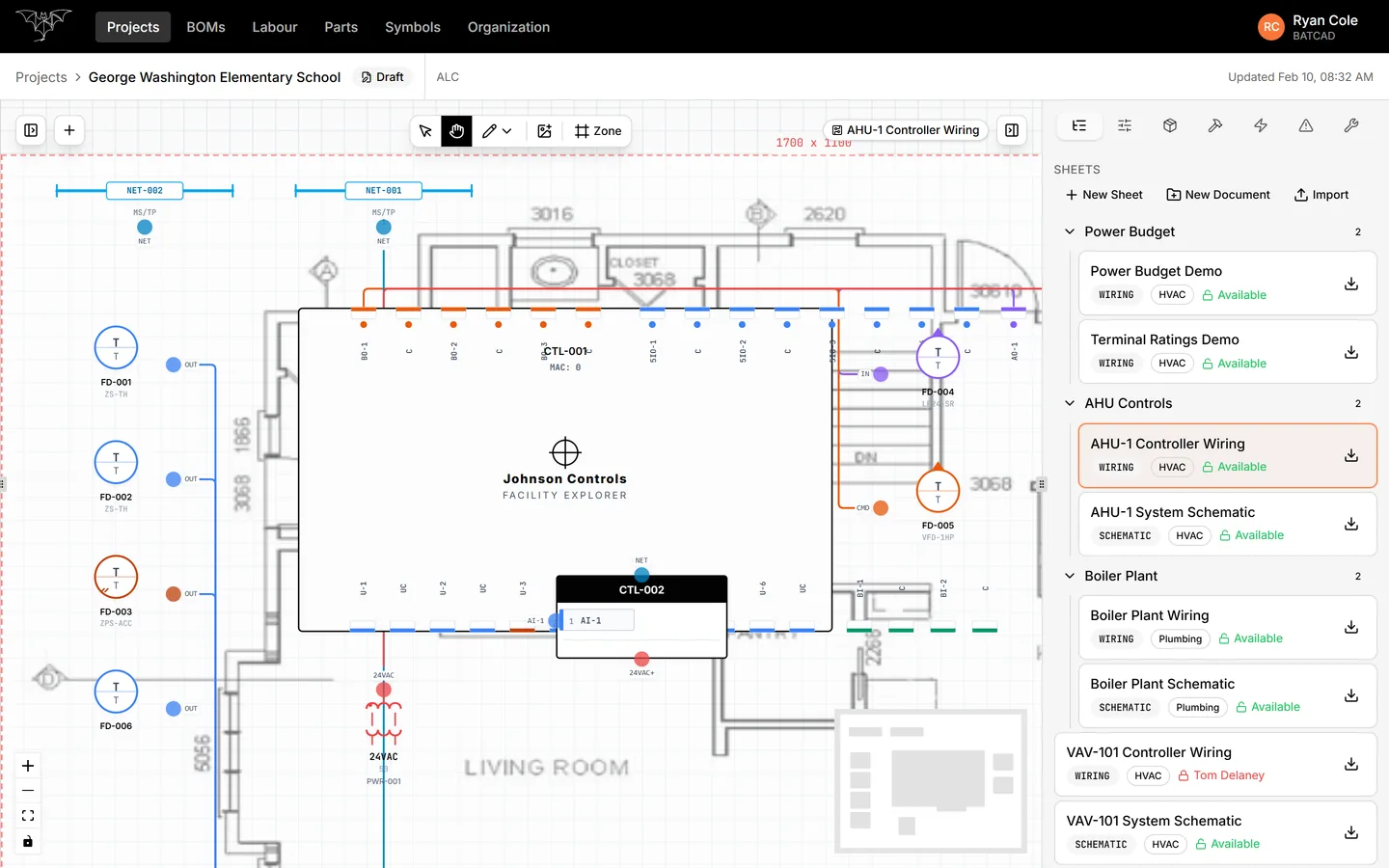This screenshot has width=1389, height=868.
Task: Fit the drawing to view
Action: [x=28, y=816]
